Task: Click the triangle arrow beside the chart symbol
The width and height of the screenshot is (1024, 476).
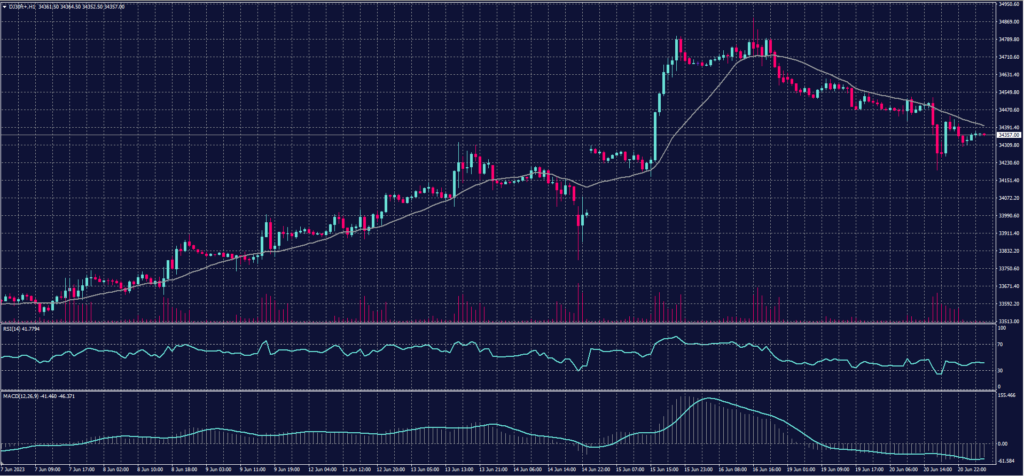Action: [x=4, y=5]
